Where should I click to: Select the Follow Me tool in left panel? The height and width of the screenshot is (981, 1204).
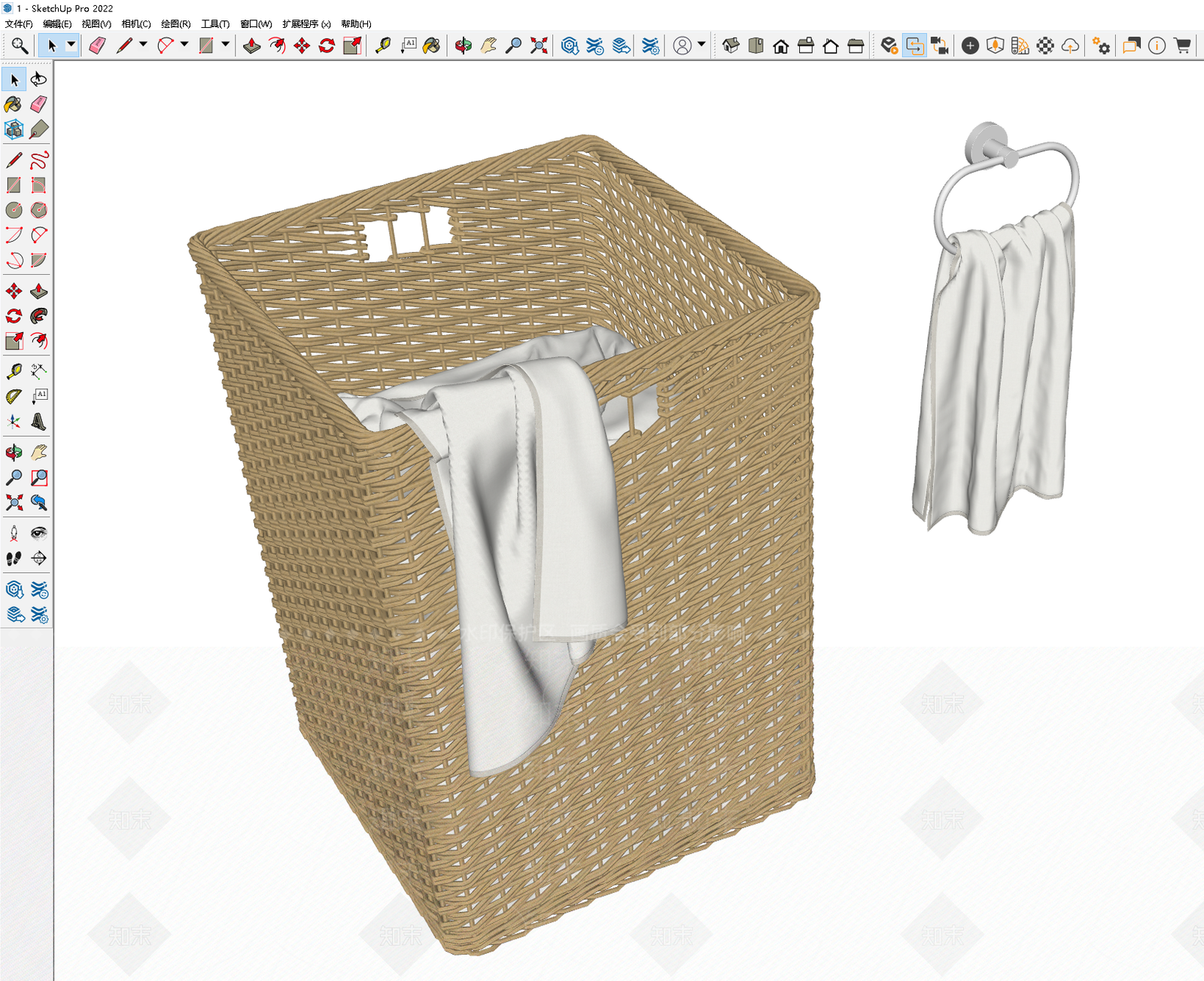39,316
